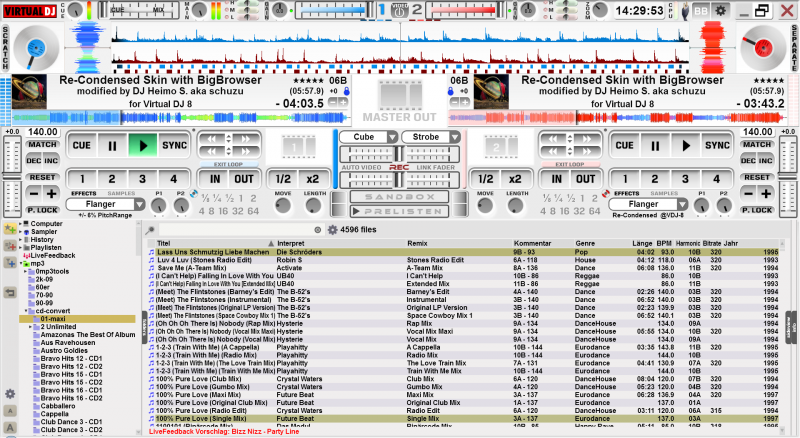Click the clear search icon in search field

(318, 230)
